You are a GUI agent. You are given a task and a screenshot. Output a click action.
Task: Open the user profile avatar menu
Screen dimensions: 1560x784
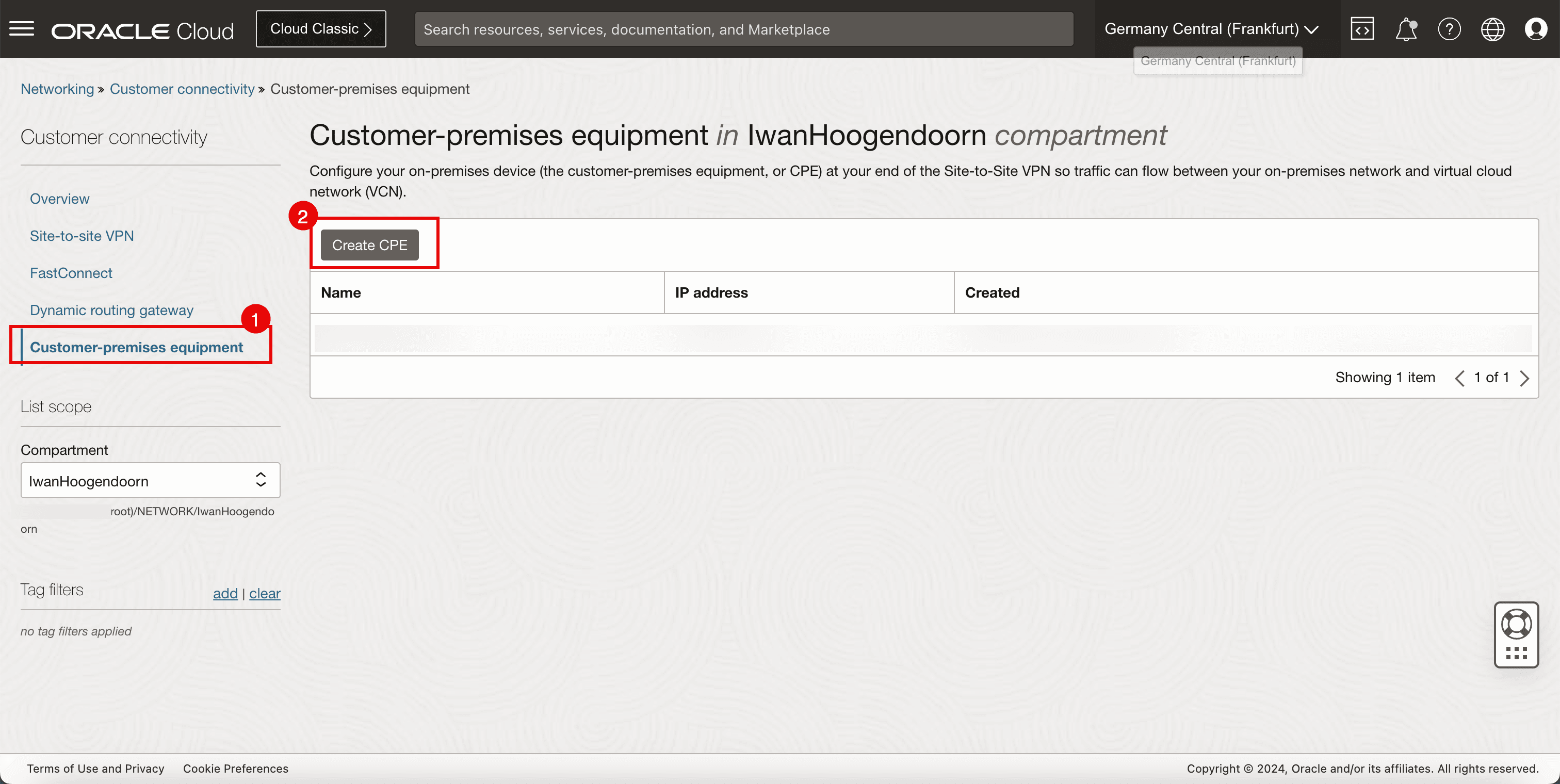click(x=1535, y=28)
